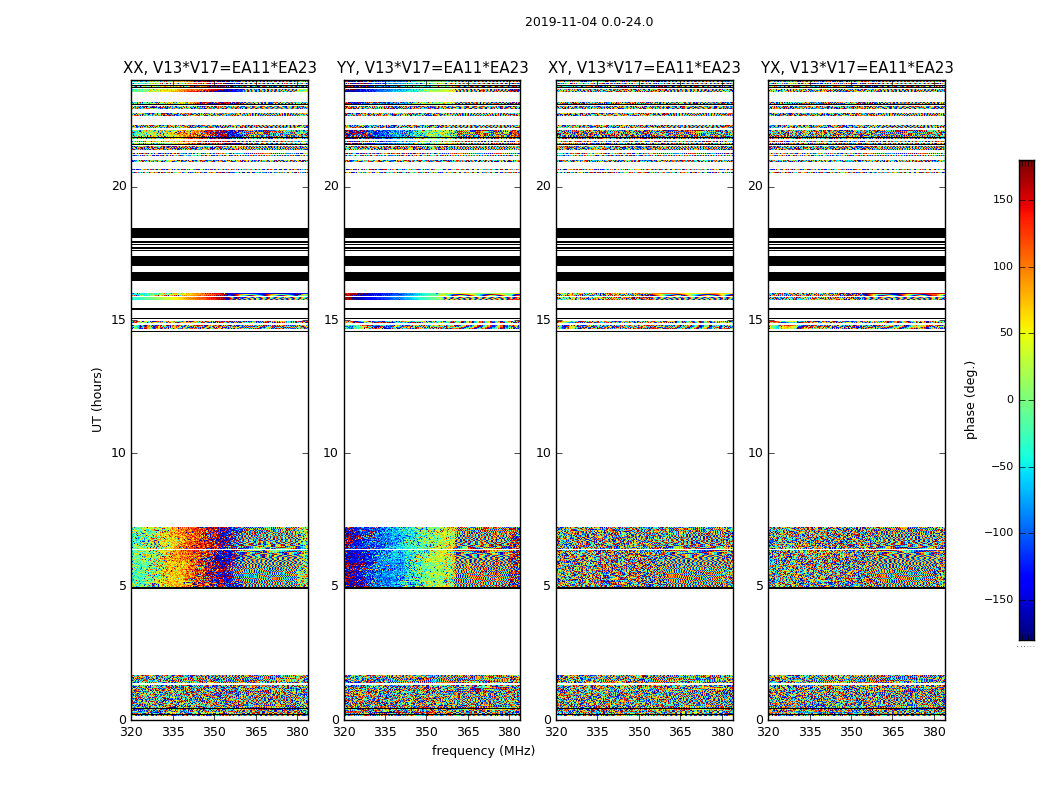Select the YX panel title label
Screen dimensions: 1050x800
tap(857, 68)
